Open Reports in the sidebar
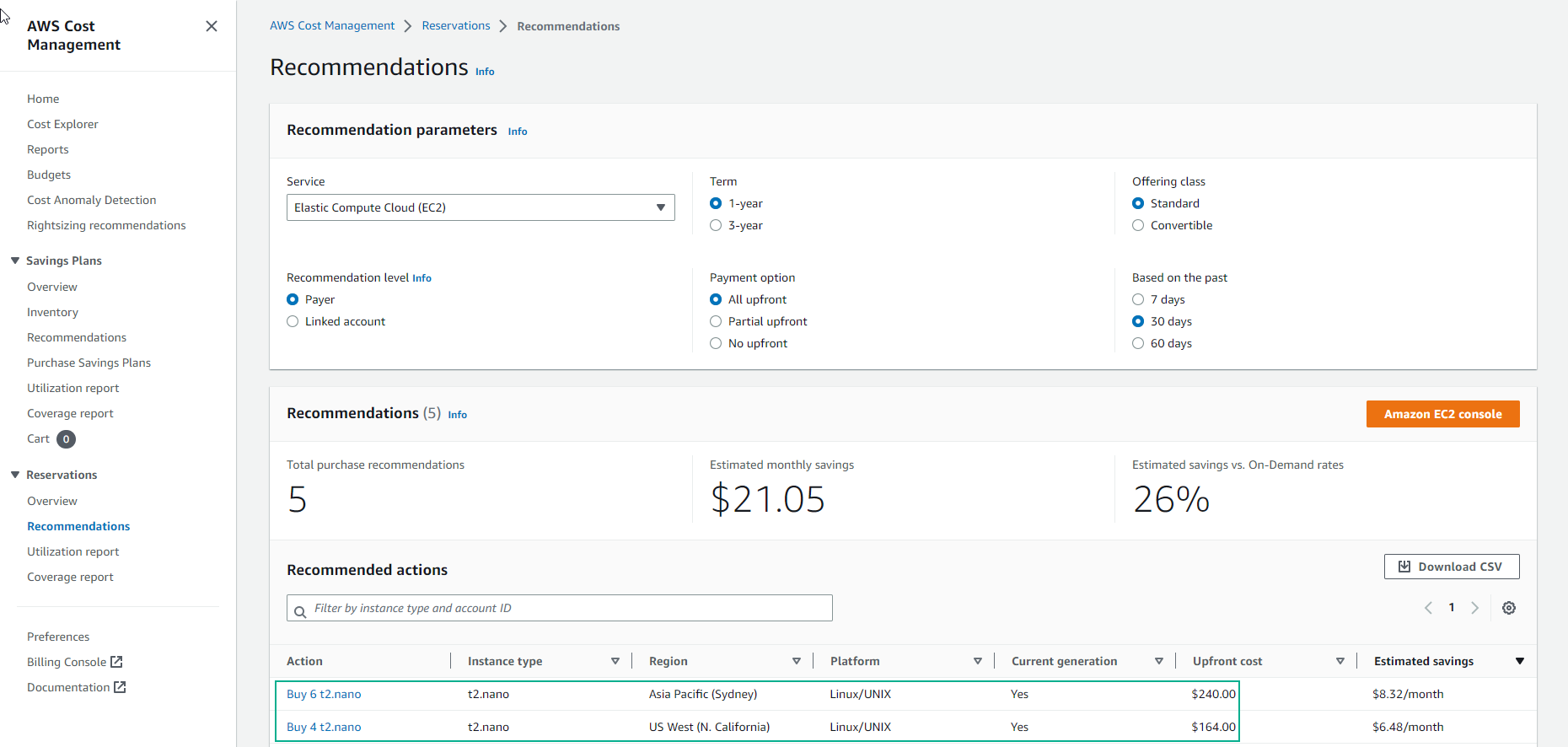The width and height of the screenshot is (1568, 747). pyautogui.click(x=48, y=149)
